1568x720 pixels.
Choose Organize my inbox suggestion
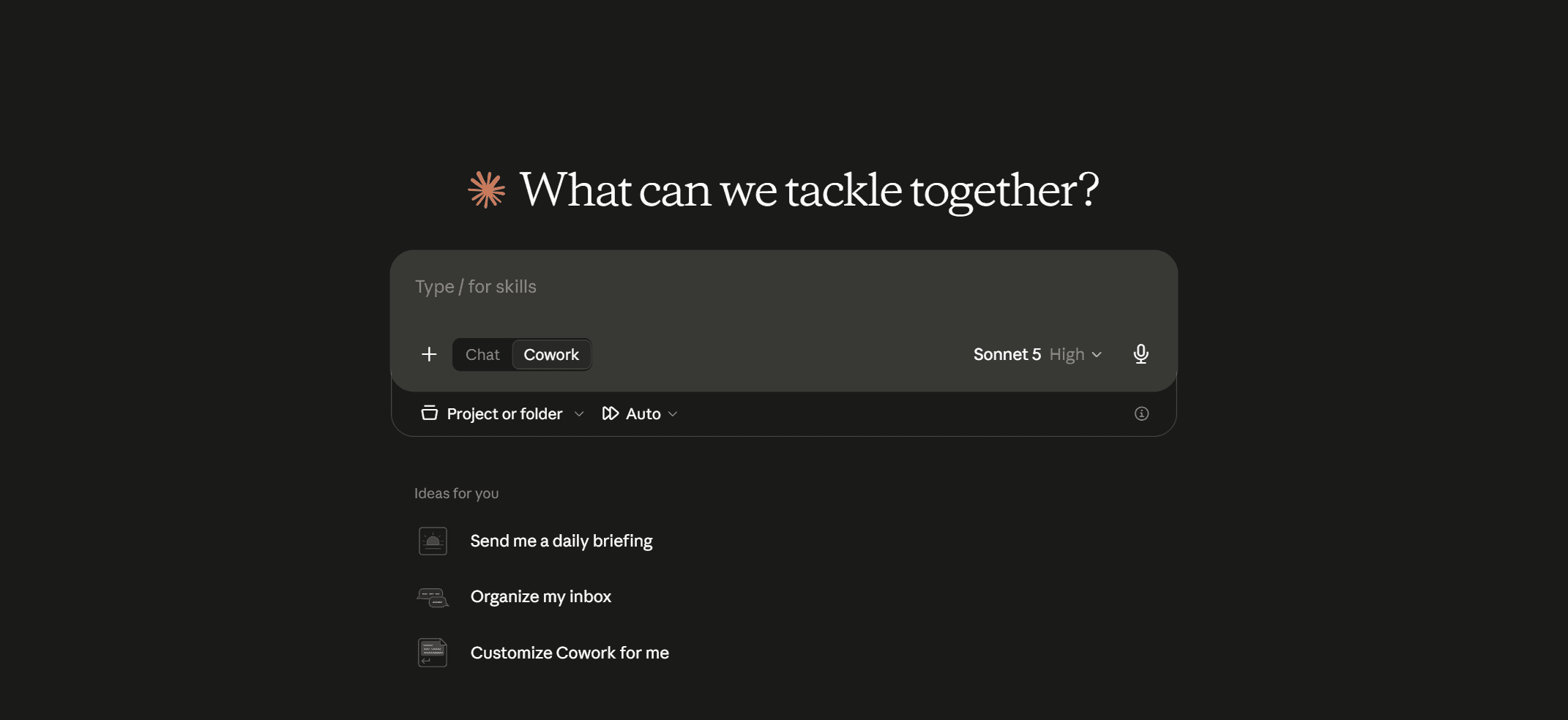(x=541, y=596)
